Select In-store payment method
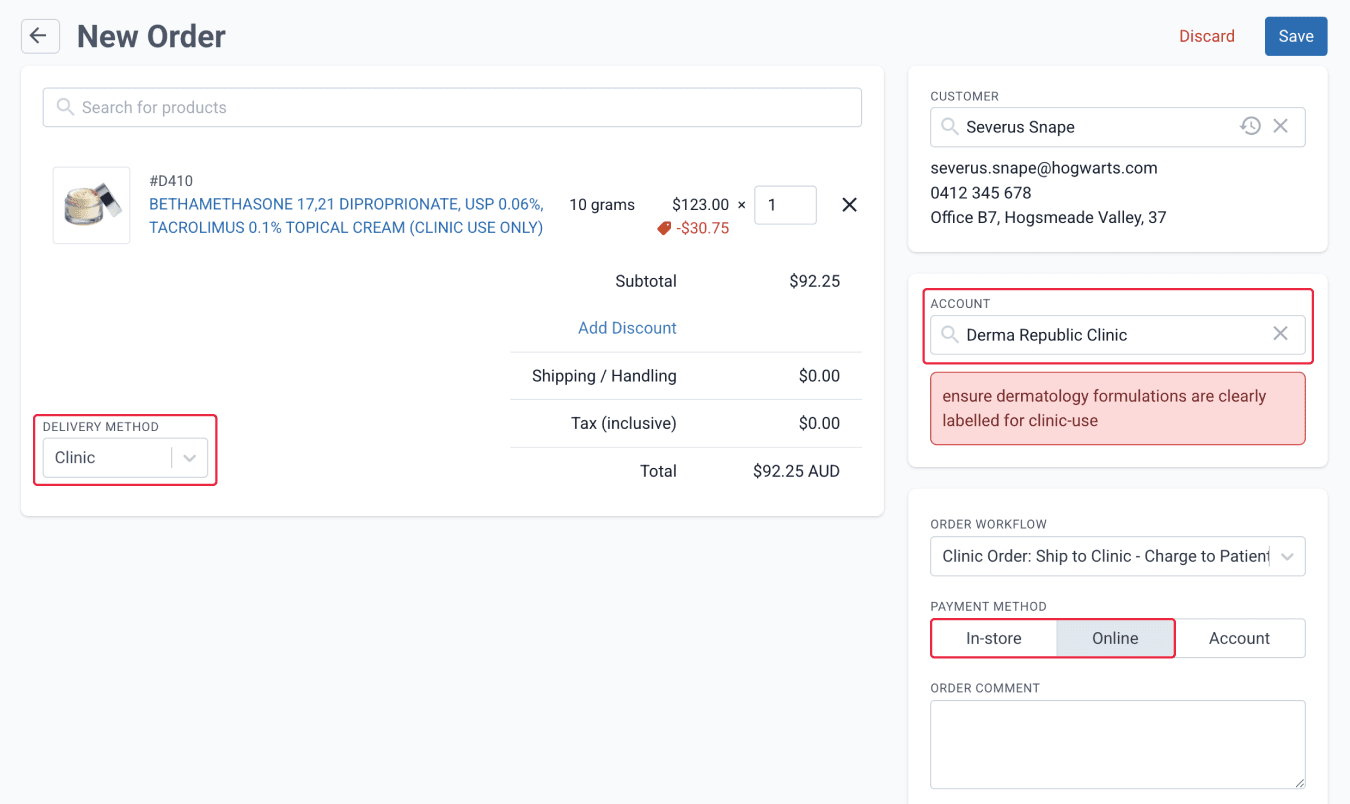1350x804 pixels. point(993,638)
